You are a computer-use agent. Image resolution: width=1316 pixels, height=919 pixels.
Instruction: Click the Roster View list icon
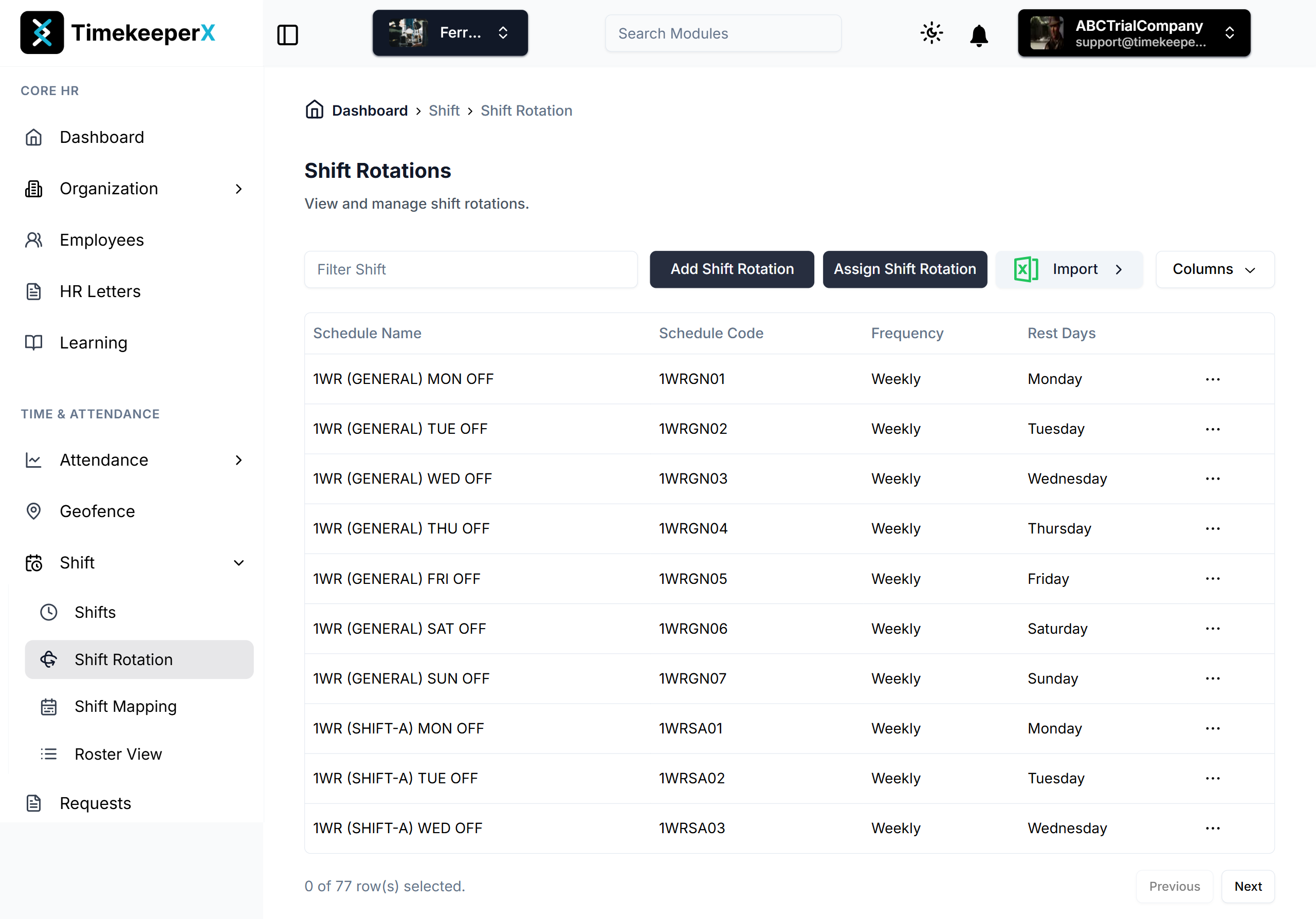(49, 754)
